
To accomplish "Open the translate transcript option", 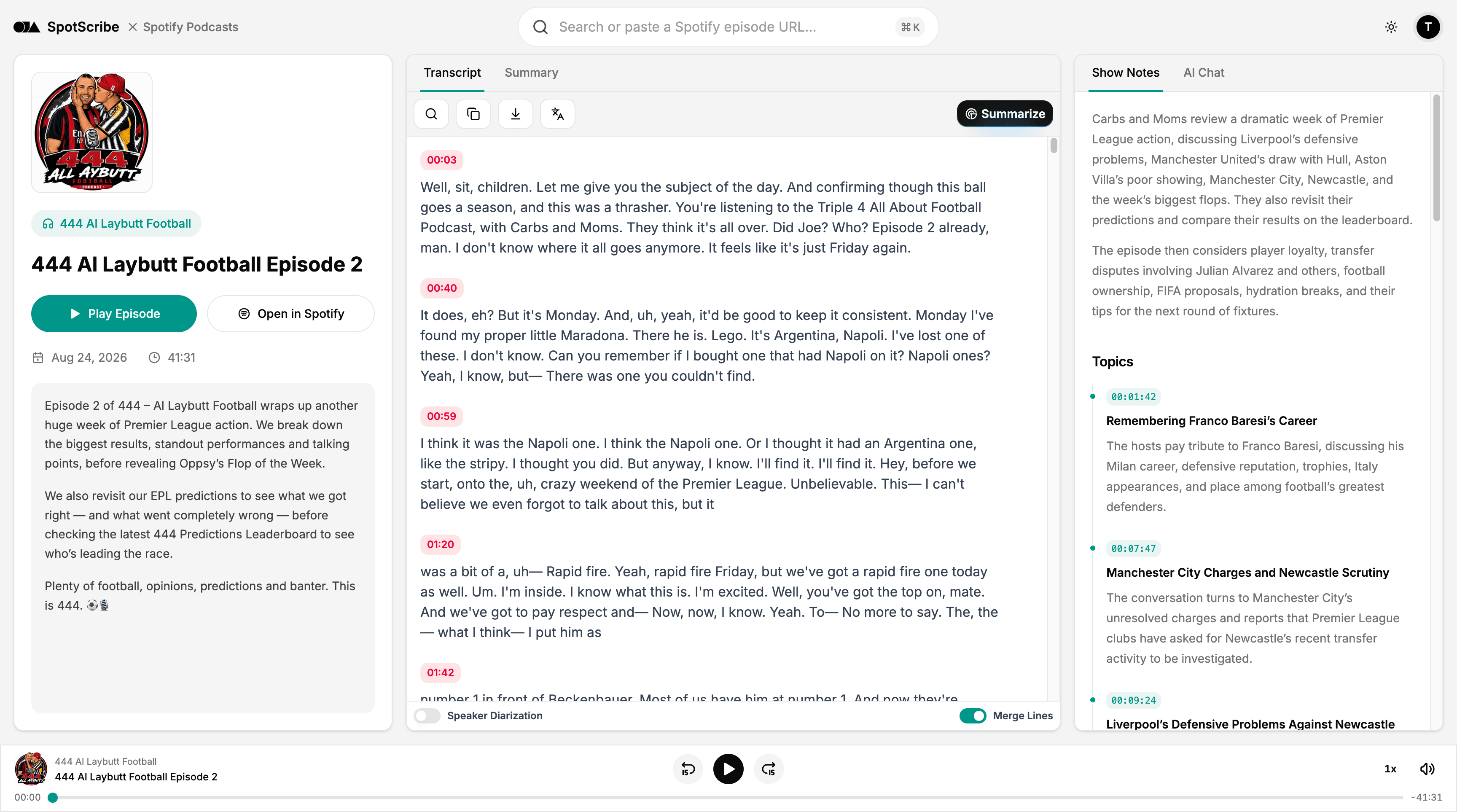I will (x=557, y=114).
